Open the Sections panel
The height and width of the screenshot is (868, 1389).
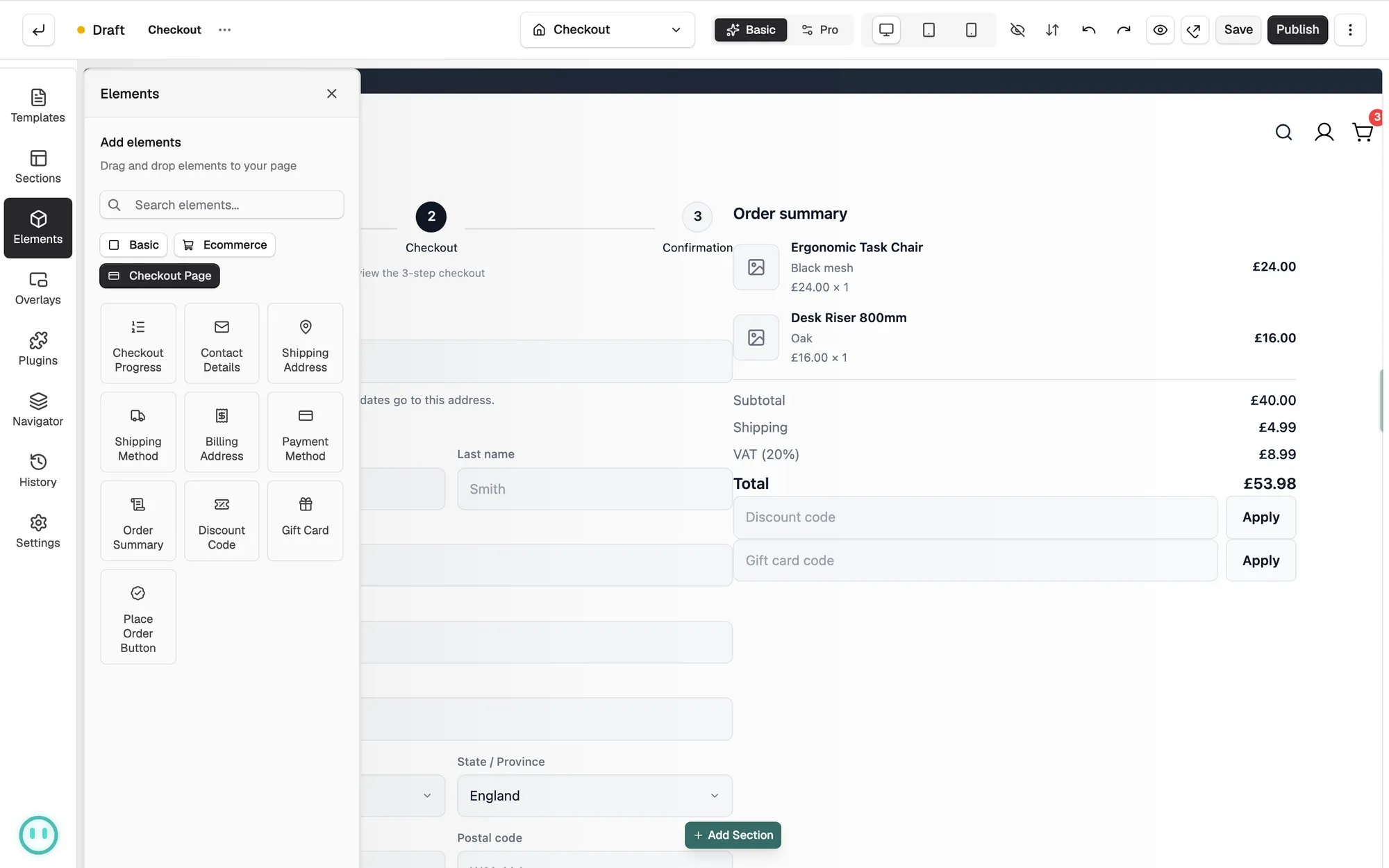pos(38,167)
